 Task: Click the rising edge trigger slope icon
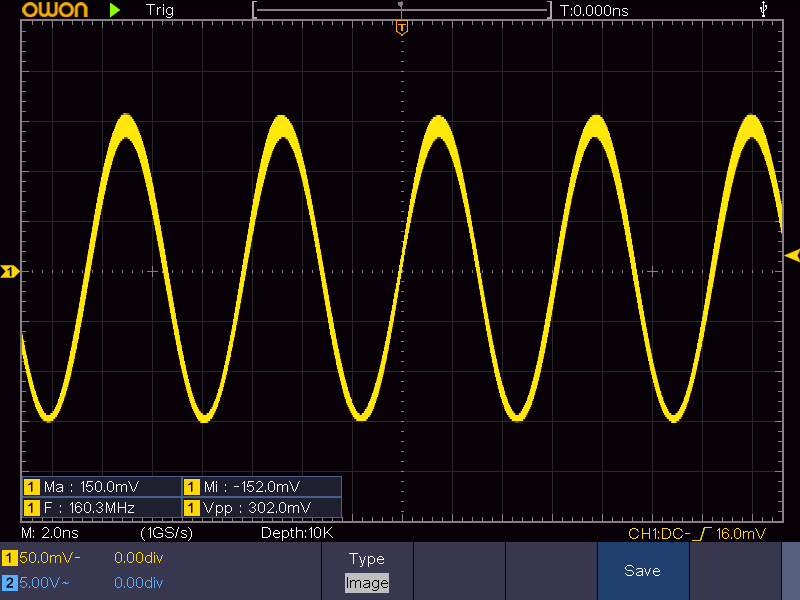tap(704, 534)
